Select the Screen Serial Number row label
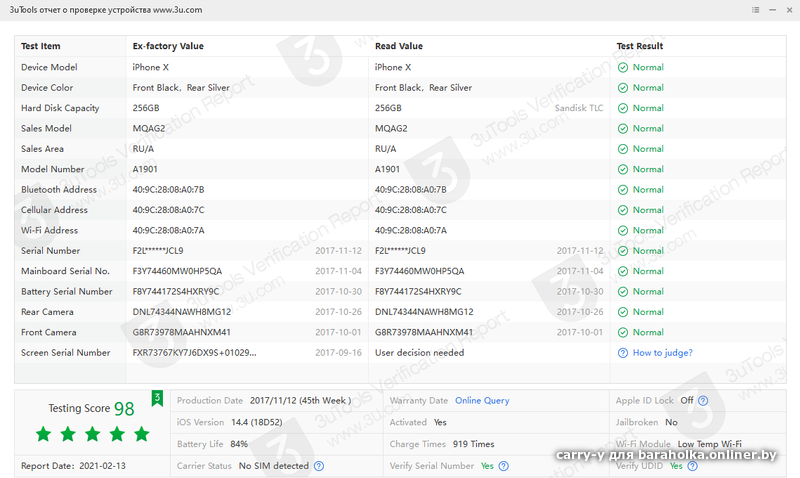Image resolution: width=800 pixels, height=478 pixels. 65,353
